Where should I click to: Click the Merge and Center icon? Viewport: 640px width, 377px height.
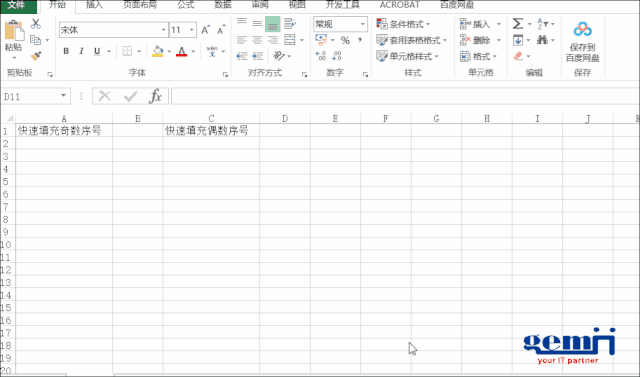point(290,40)
